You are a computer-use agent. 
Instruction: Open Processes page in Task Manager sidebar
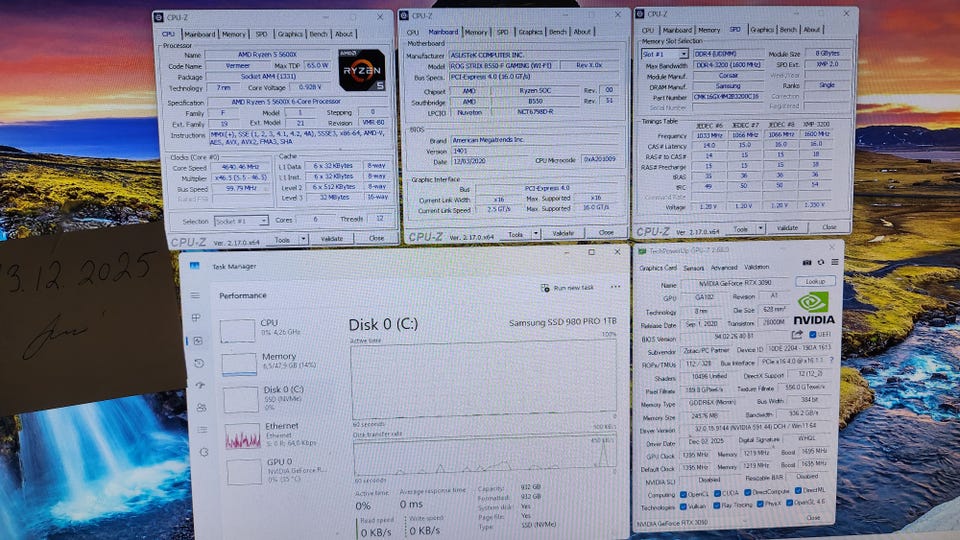click(196, 318)
